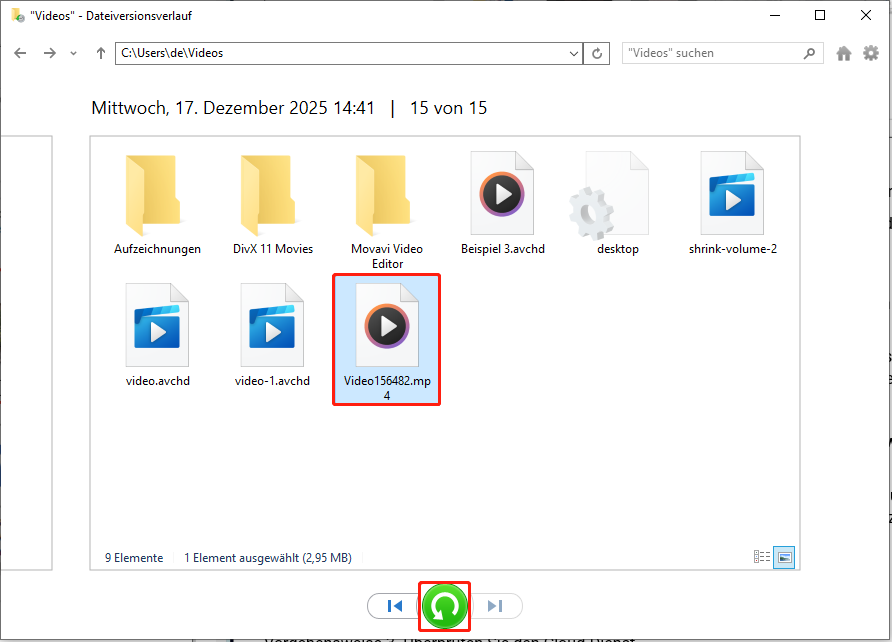Image resolution: width=892 pixels, height=642 pixels.
Task: Click the Home icon near the search box
Action: pos(843,52)
